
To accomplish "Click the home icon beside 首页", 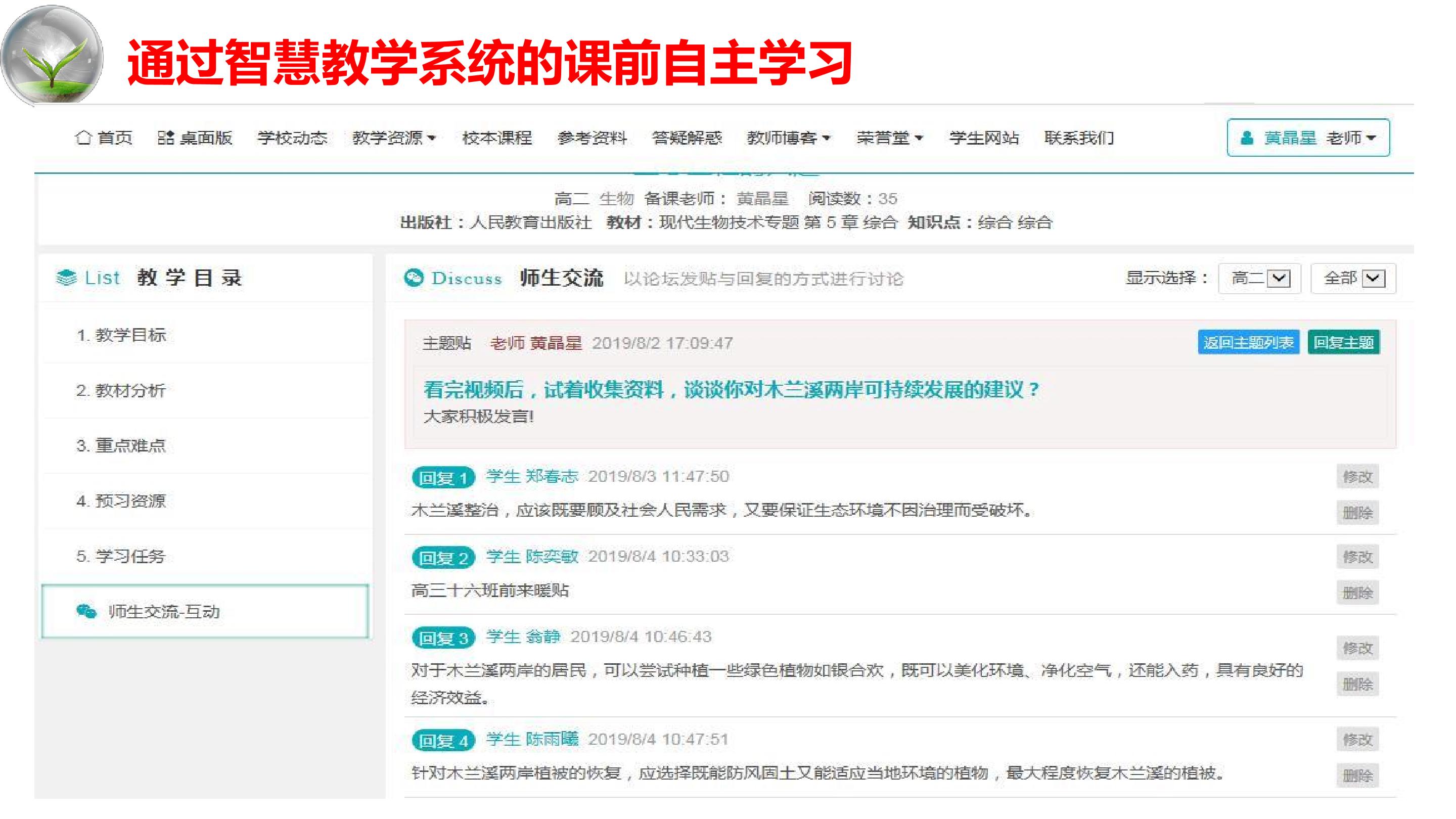I will 83,138.
